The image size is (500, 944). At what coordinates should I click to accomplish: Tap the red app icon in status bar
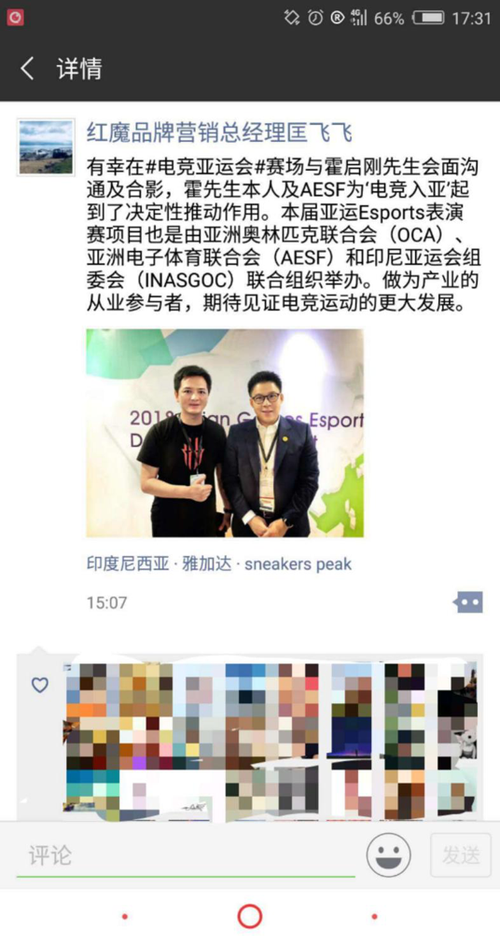pyautogui.click(x=15, y=18)
